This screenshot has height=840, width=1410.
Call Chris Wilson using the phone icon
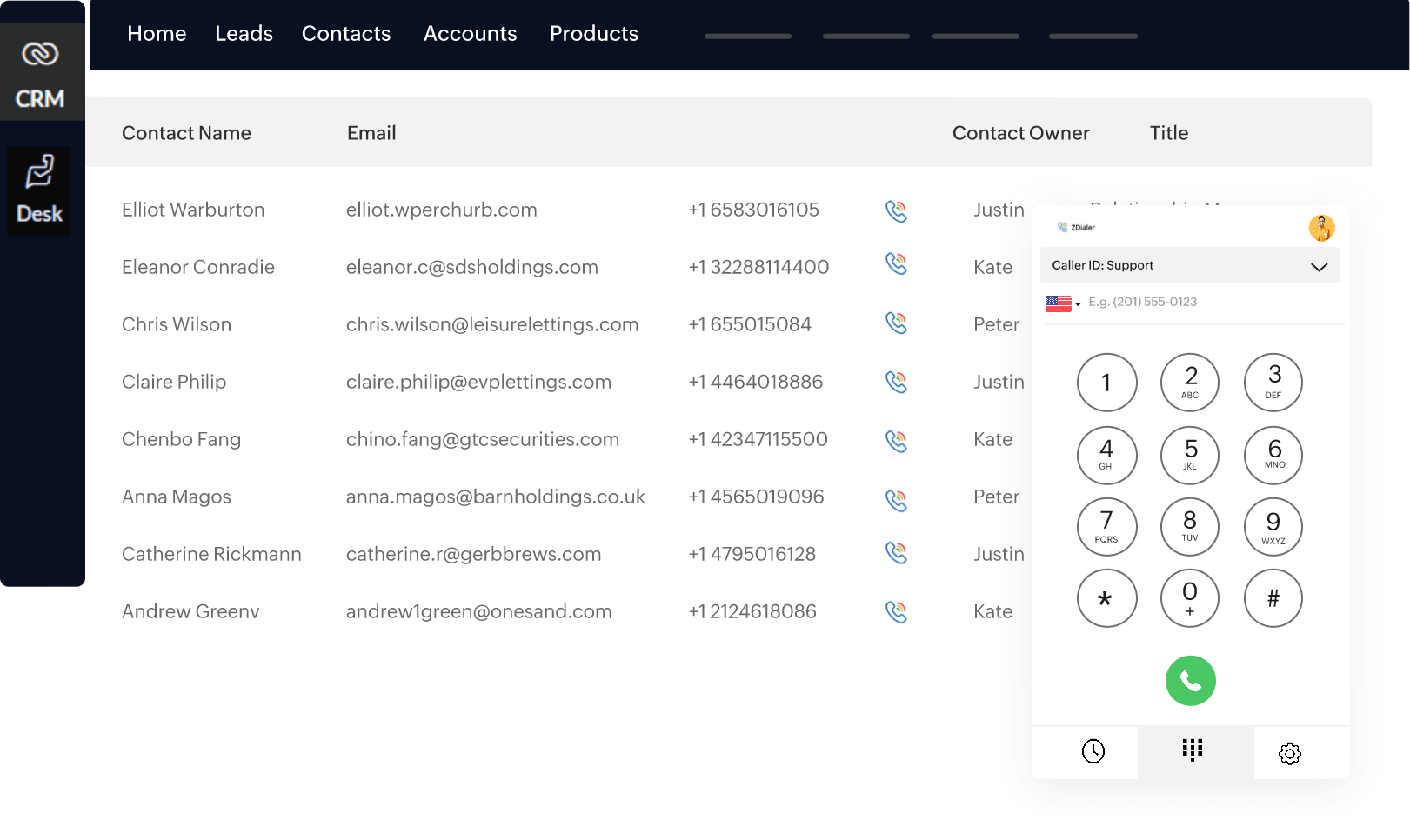pyautogui.click(x=896, y=323)
